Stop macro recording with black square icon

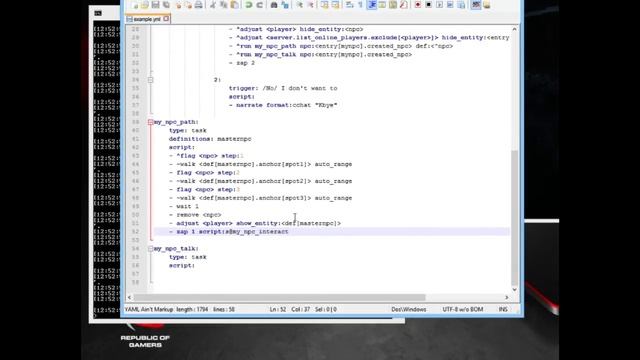click(x=429, y=5)
